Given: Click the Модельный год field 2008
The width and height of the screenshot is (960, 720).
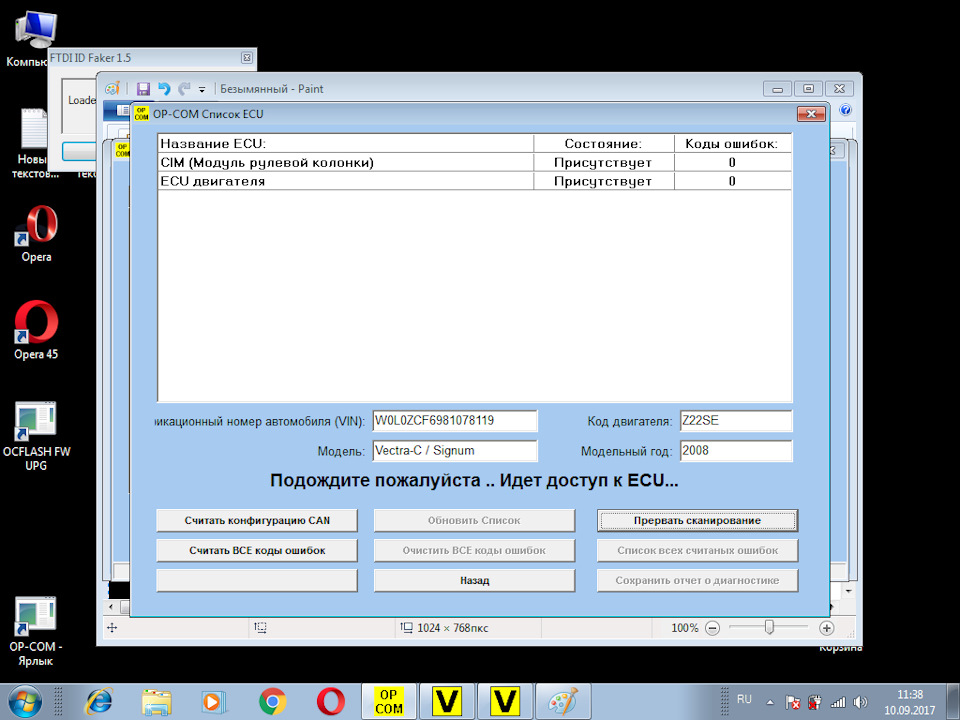Looking at the screenshot, I should [736, 451].
